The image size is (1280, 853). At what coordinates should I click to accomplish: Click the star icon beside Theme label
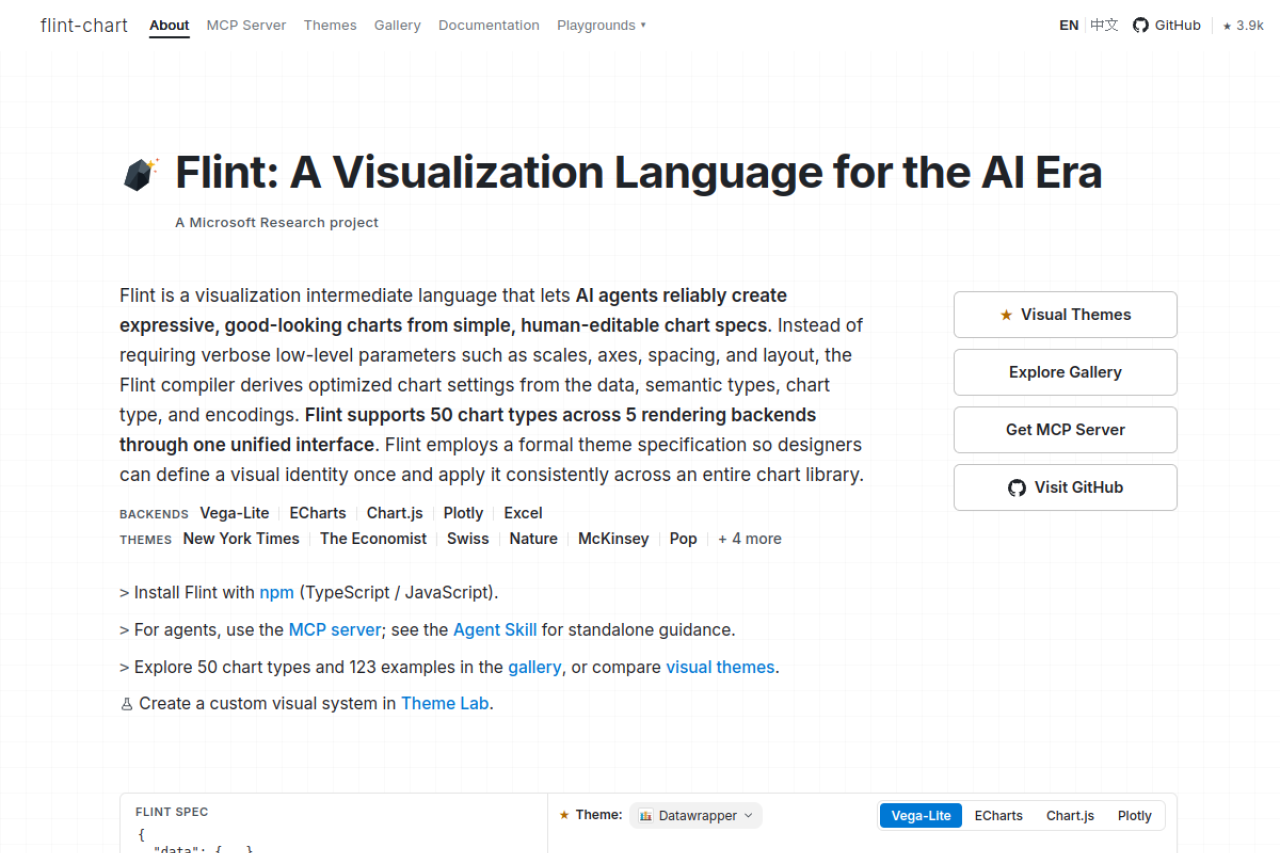[x=564, y=815]
